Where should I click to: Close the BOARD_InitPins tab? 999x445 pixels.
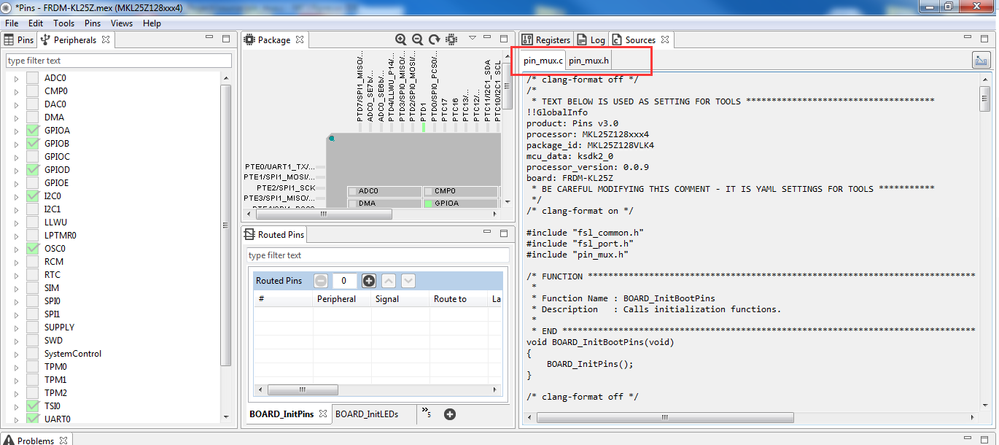click(322, 414)
